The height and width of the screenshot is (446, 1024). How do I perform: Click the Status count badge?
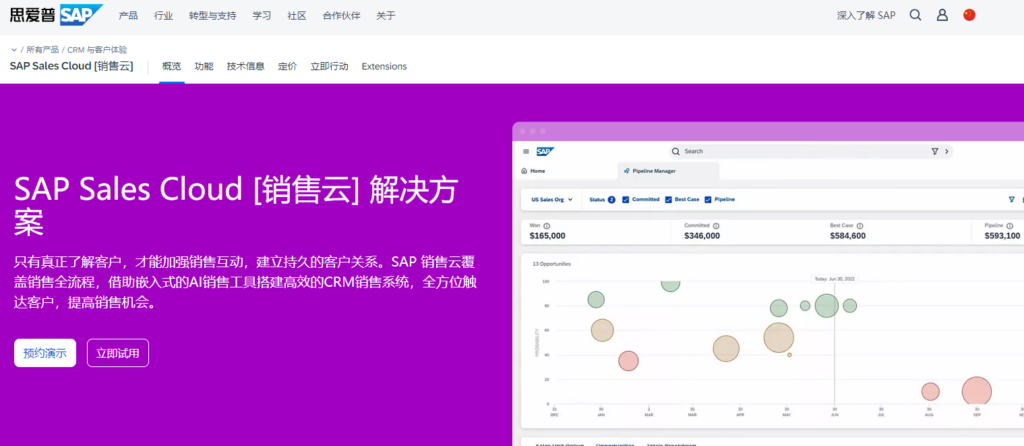point(611,200)
